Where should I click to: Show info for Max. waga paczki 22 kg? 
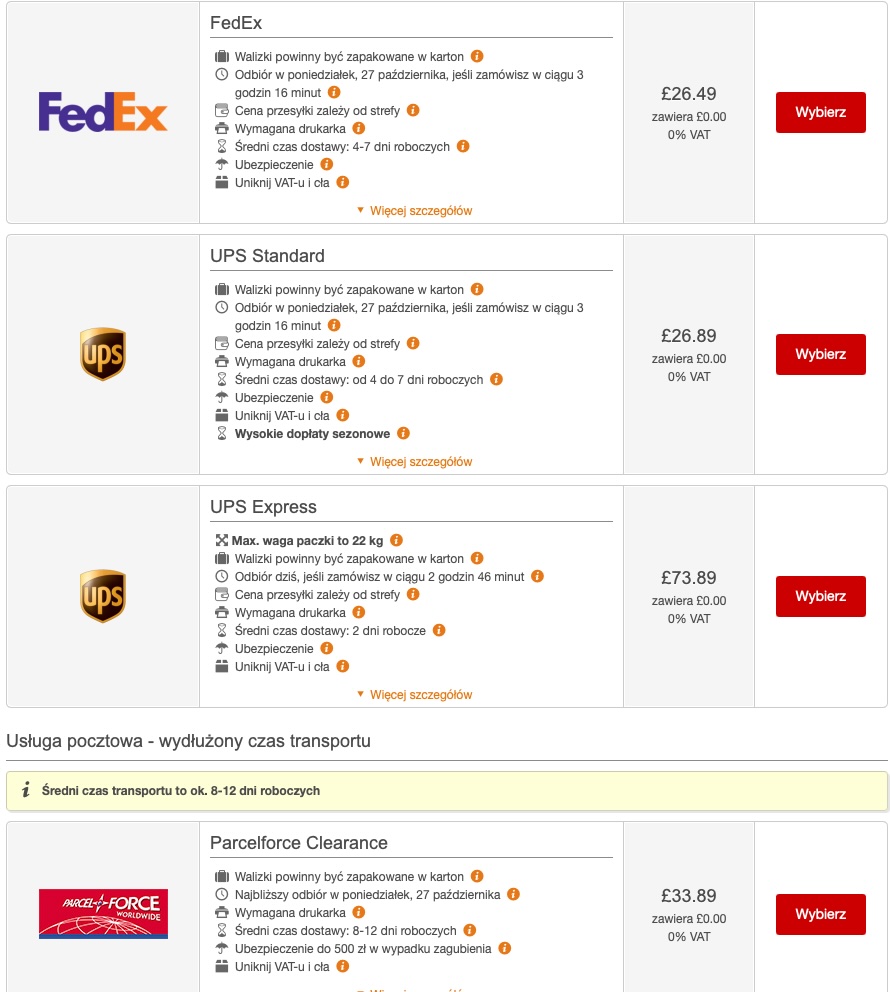tap(396, 540)
